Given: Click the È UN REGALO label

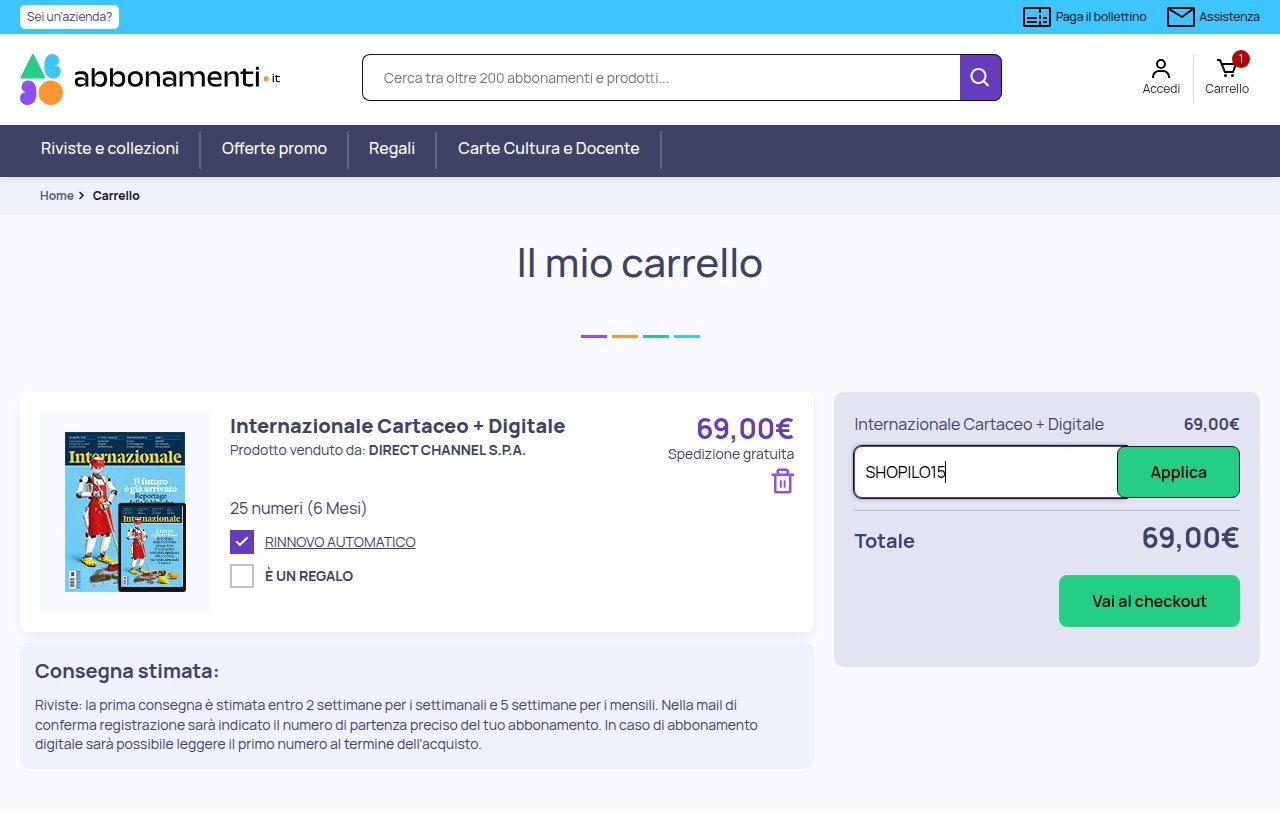Looking at the screenshot, I should click(x=309, y=576).
